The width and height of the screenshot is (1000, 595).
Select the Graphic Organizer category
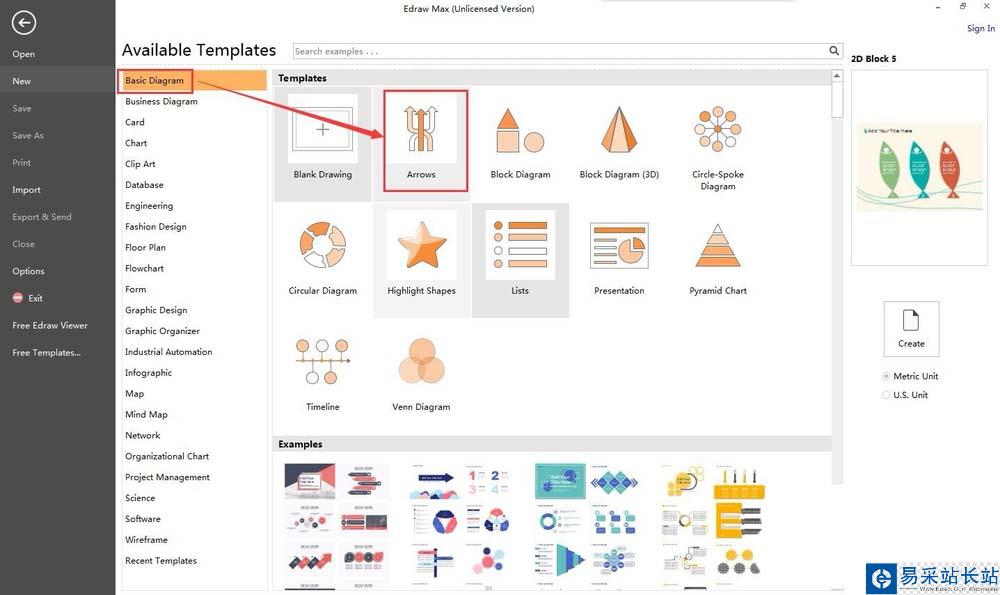coord(163,331)
